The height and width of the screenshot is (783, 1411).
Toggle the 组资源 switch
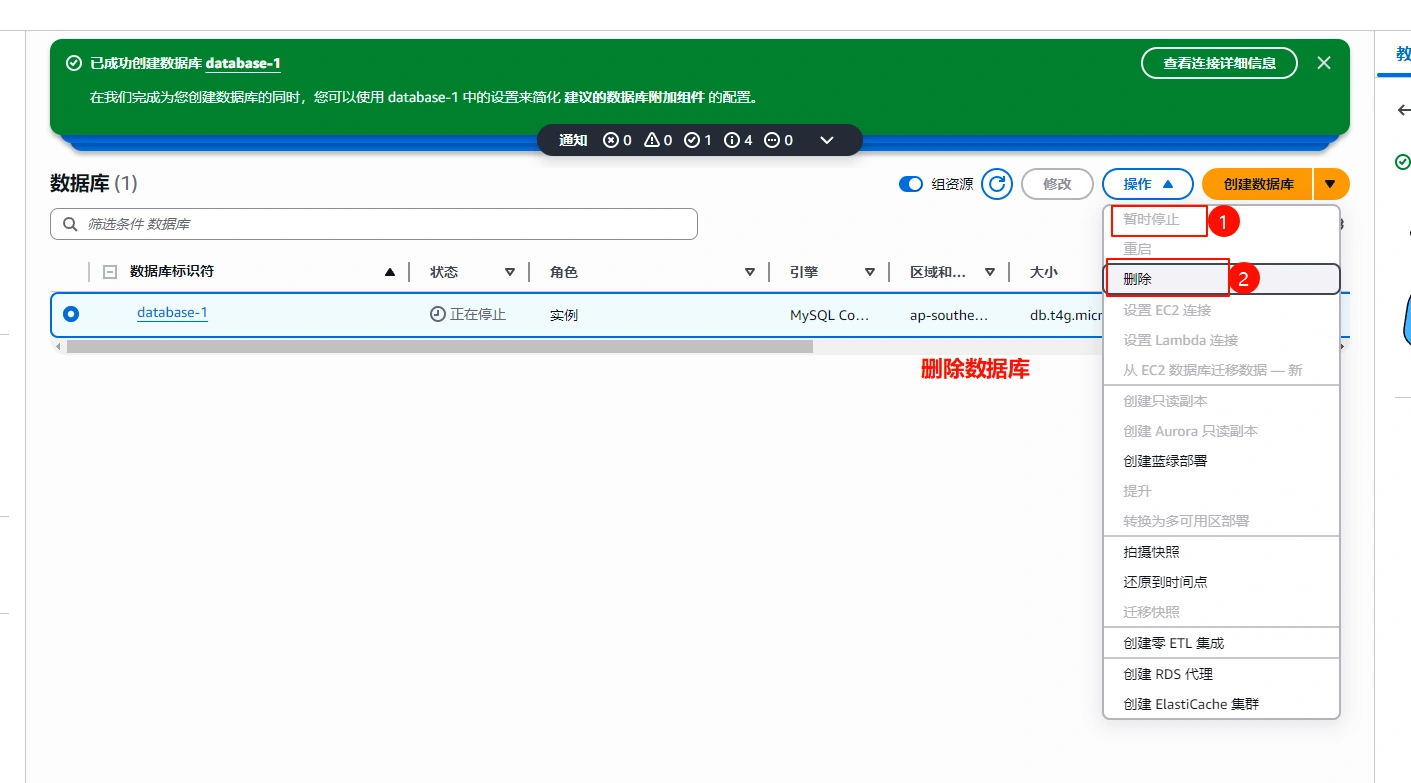910,184
